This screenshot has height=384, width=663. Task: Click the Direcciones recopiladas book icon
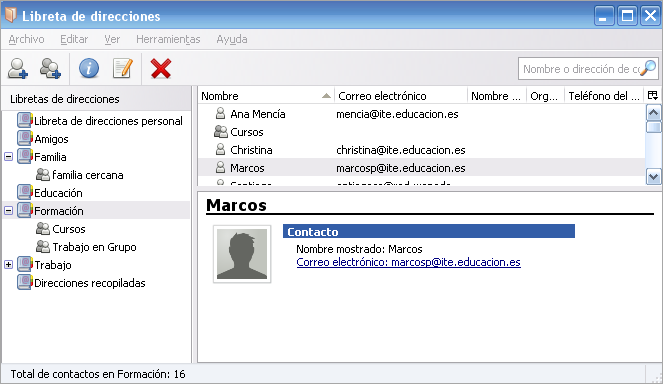pos(25,282)
